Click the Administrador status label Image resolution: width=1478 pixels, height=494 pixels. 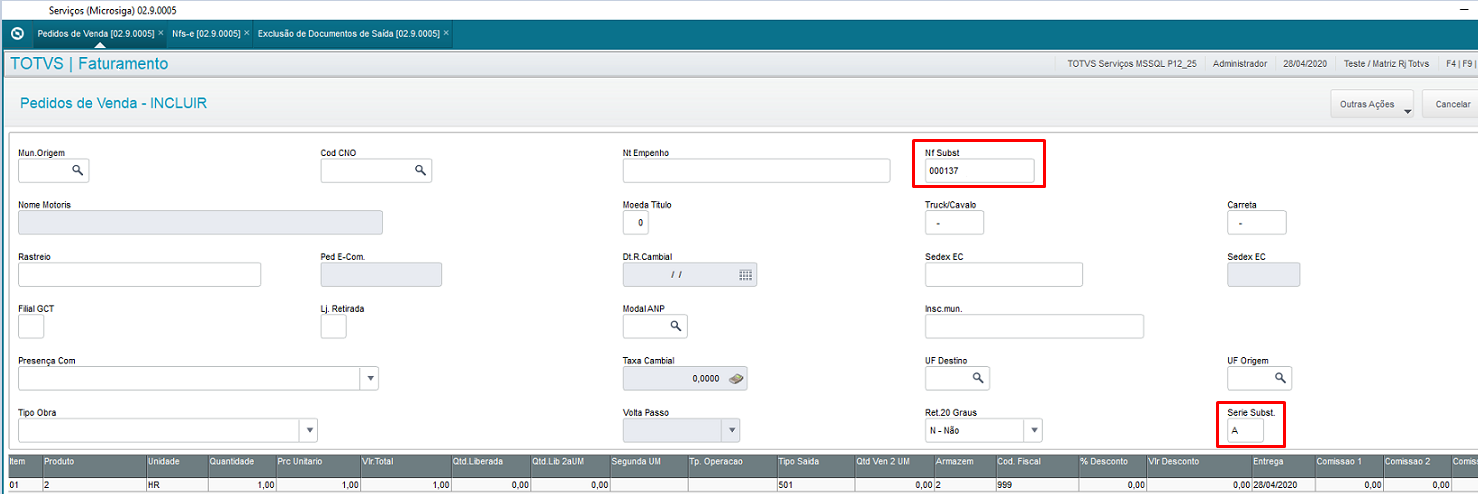[1239, 63]
